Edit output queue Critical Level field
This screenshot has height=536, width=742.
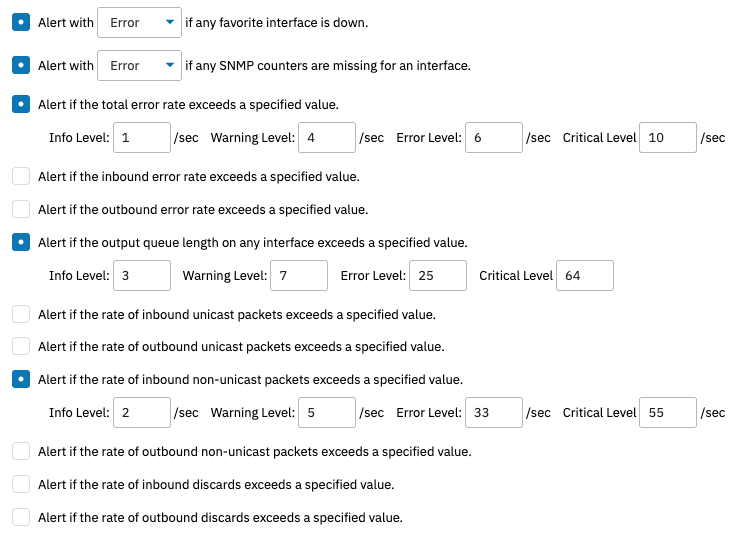[585, 275]
